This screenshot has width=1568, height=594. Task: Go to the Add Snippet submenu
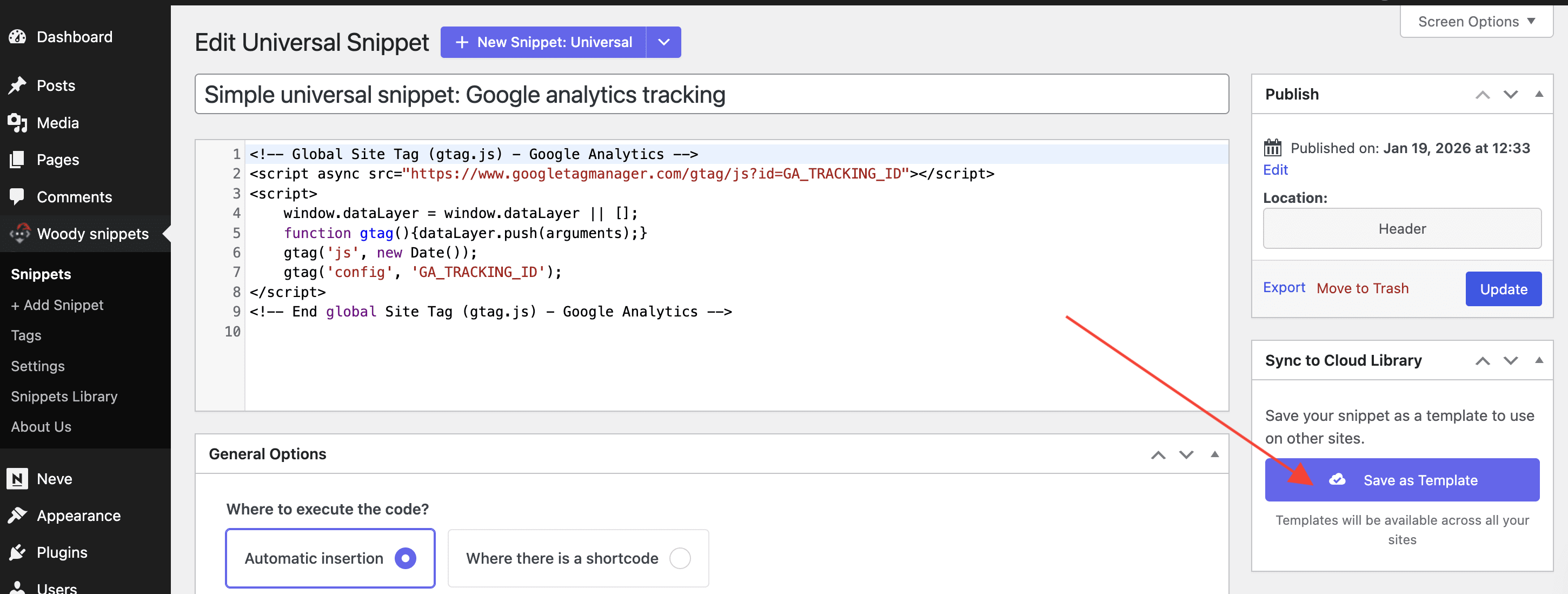(x=57, y=305)
